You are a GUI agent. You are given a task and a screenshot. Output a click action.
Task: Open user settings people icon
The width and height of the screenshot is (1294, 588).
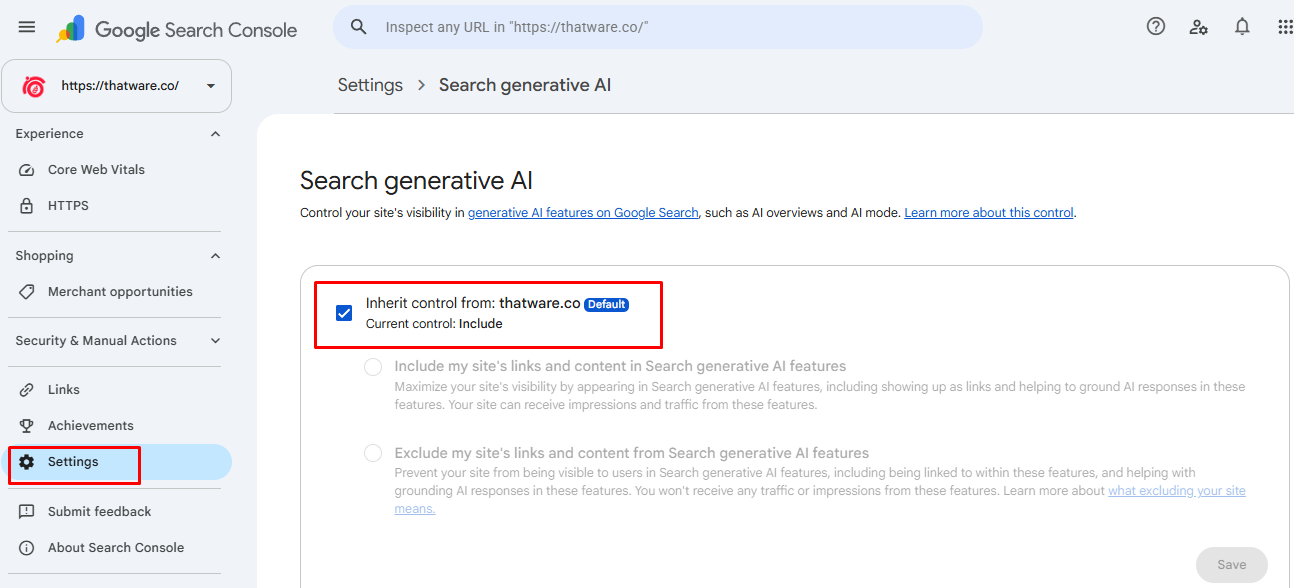pyautogui.click(x=1199, y=27)
